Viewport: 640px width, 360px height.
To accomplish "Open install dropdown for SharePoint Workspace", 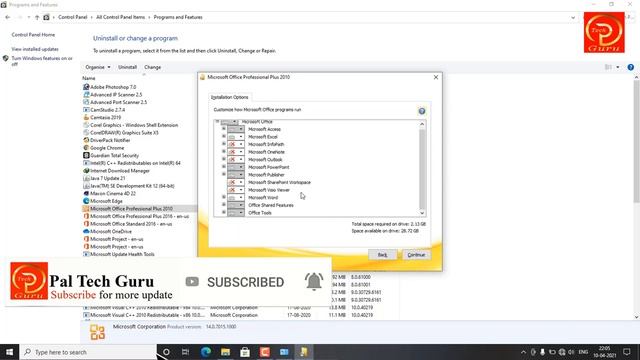I will tap(236, 182).
